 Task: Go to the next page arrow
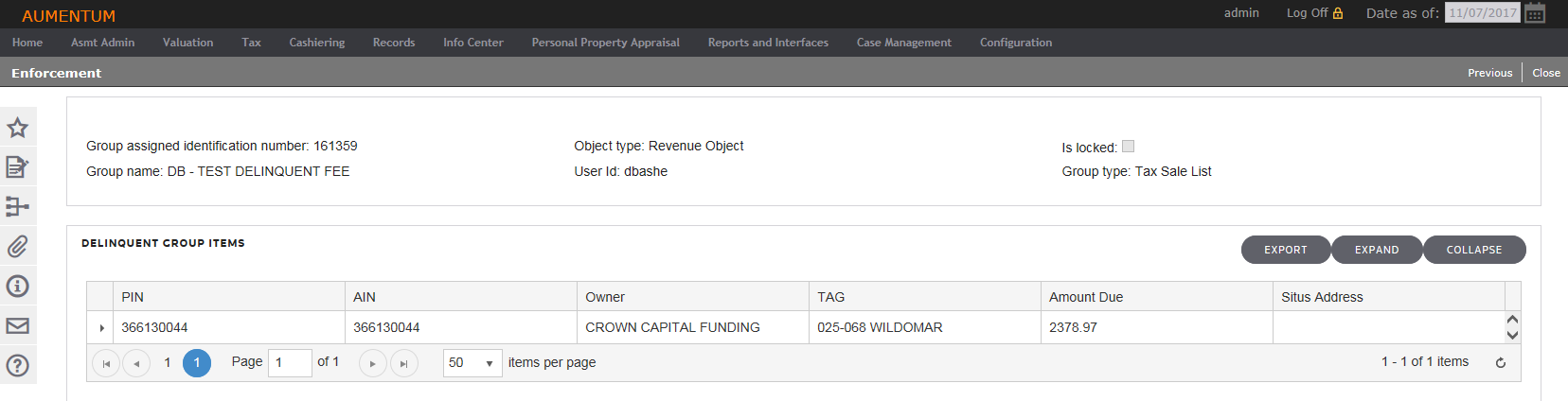(372, 363)
